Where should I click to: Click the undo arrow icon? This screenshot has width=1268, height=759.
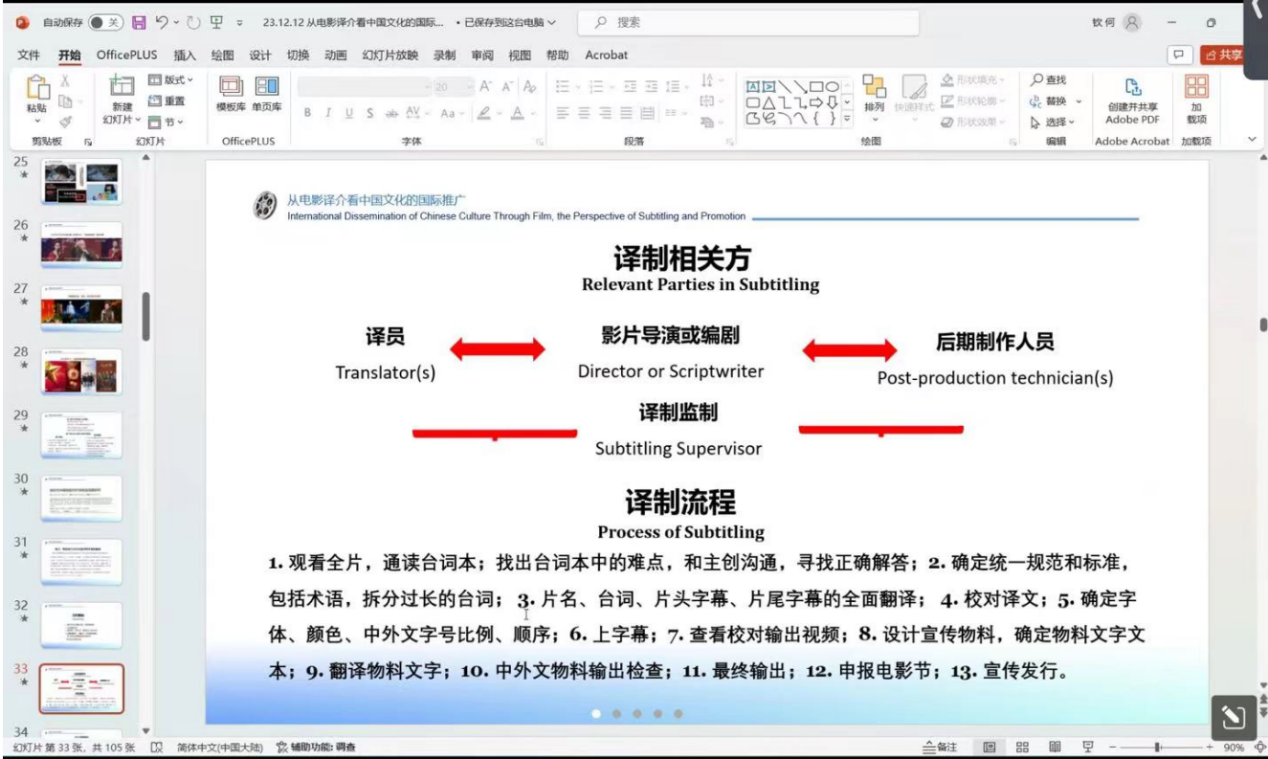coord(160,22)
